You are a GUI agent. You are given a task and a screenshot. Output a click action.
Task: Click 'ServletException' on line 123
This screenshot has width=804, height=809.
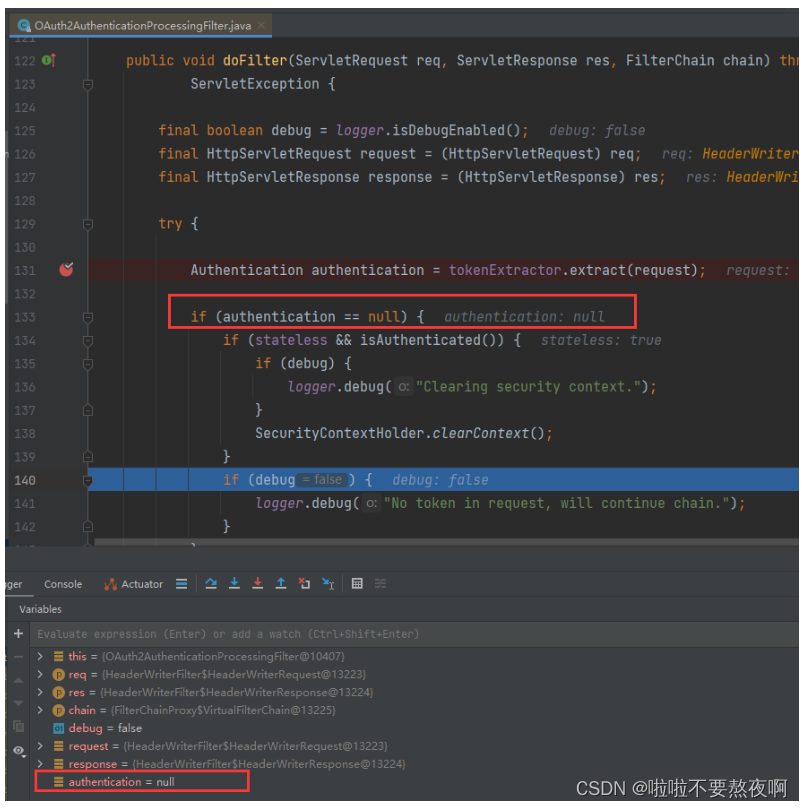pyautogui.click(x=255, y=84)
